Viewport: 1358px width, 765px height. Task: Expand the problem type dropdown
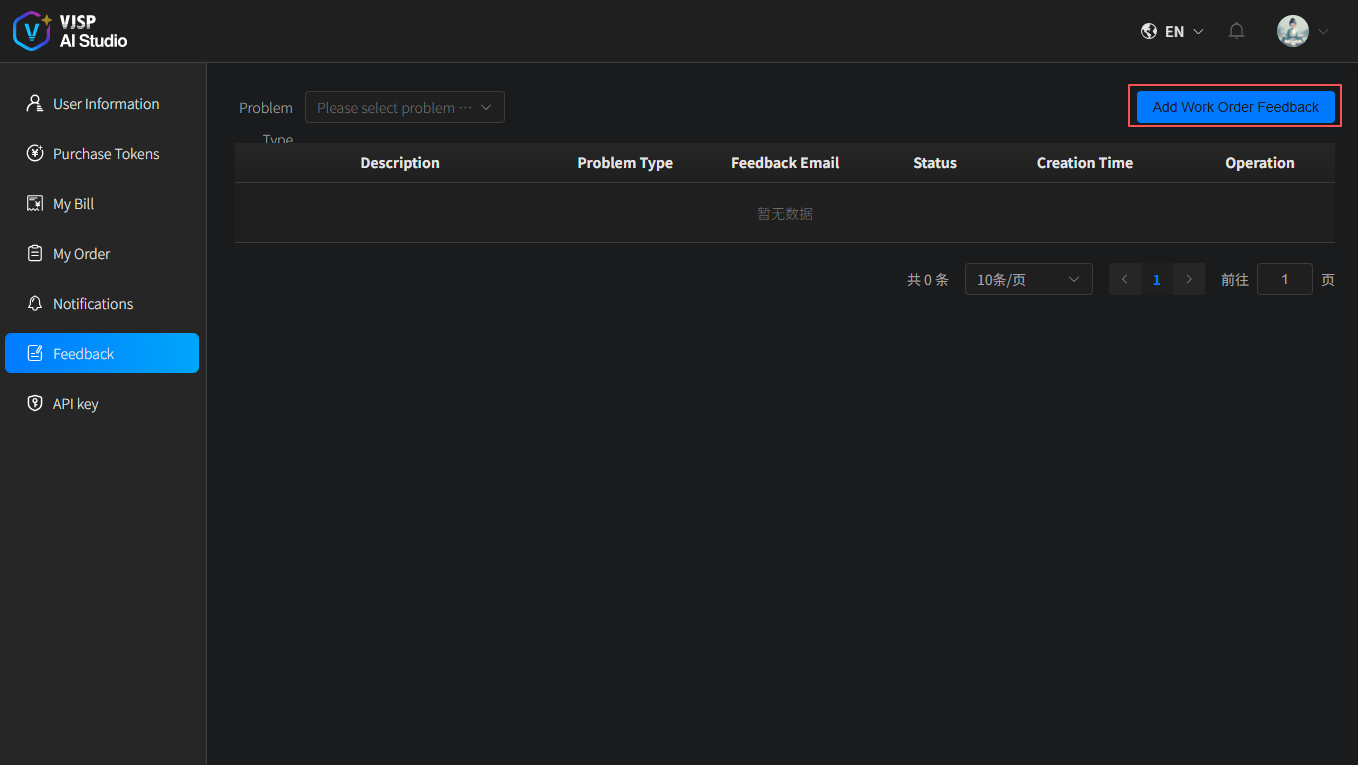pyautogui.click(x=404, y=108)
